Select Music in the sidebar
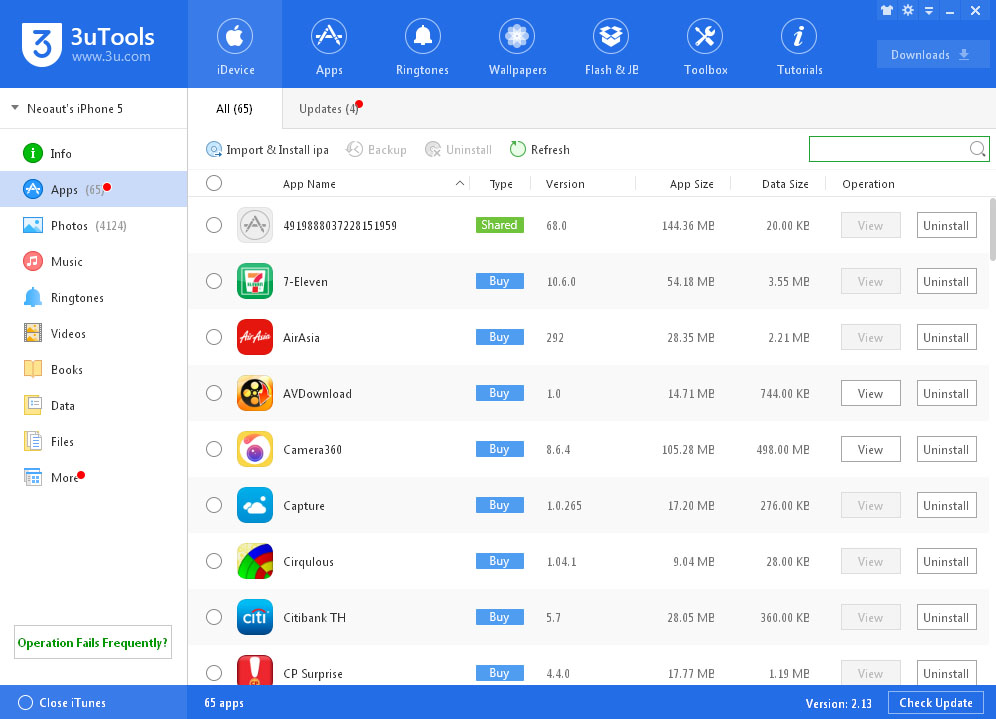 (94, 262)
